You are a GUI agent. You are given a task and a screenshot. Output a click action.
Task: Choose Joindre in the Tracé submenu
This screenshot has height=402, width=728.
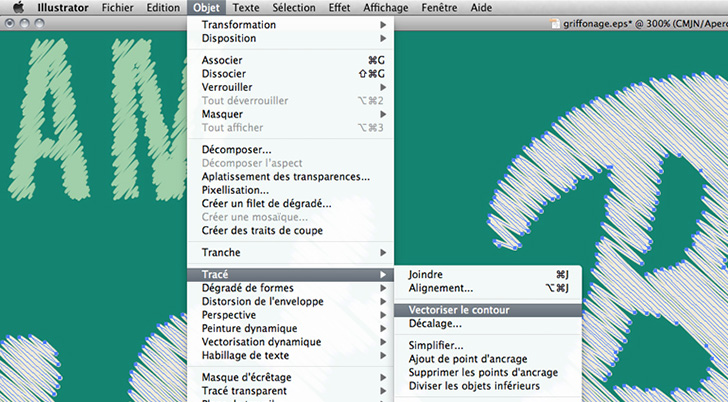click(488, 274)
